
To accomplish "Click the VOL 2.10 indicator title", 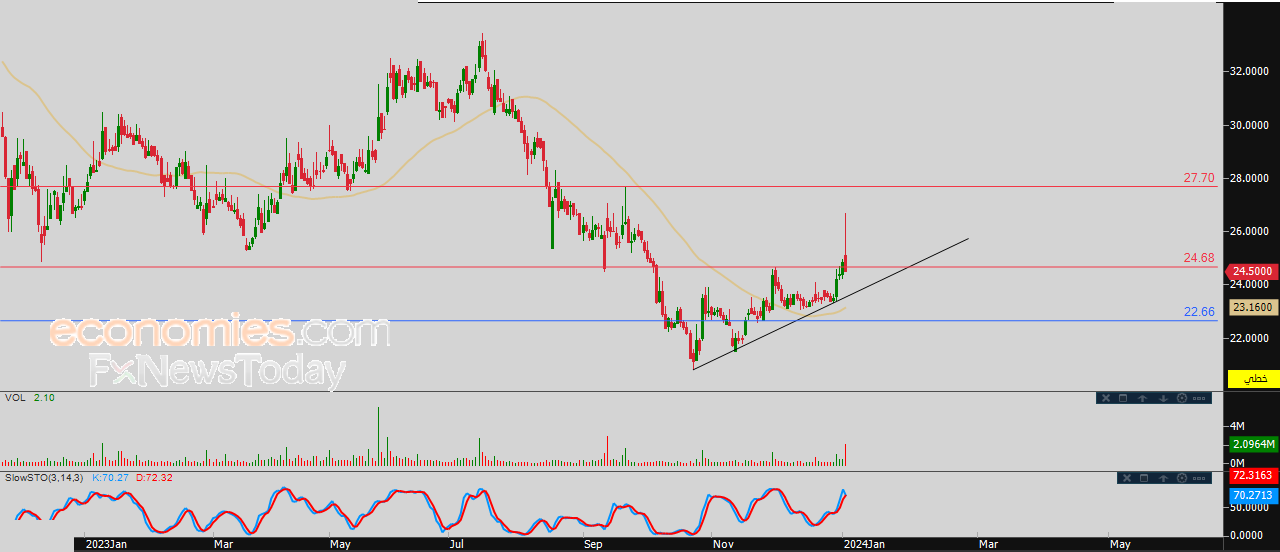I will (28, 398).
